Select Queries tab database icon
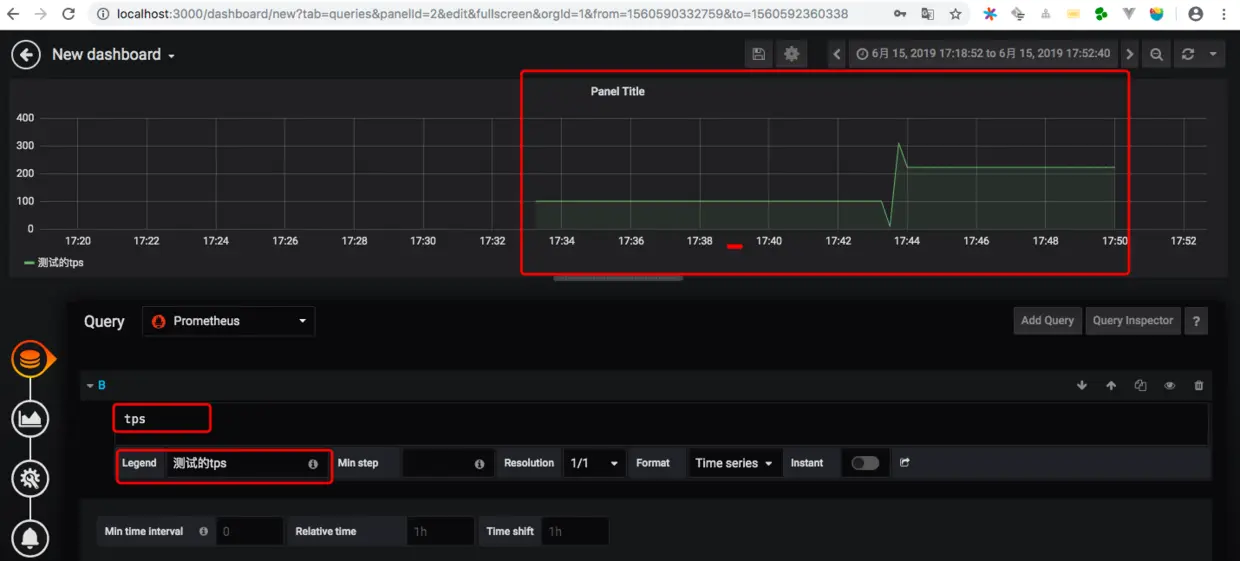Screen dimensions: 1240x561 [x=31, y=359]
